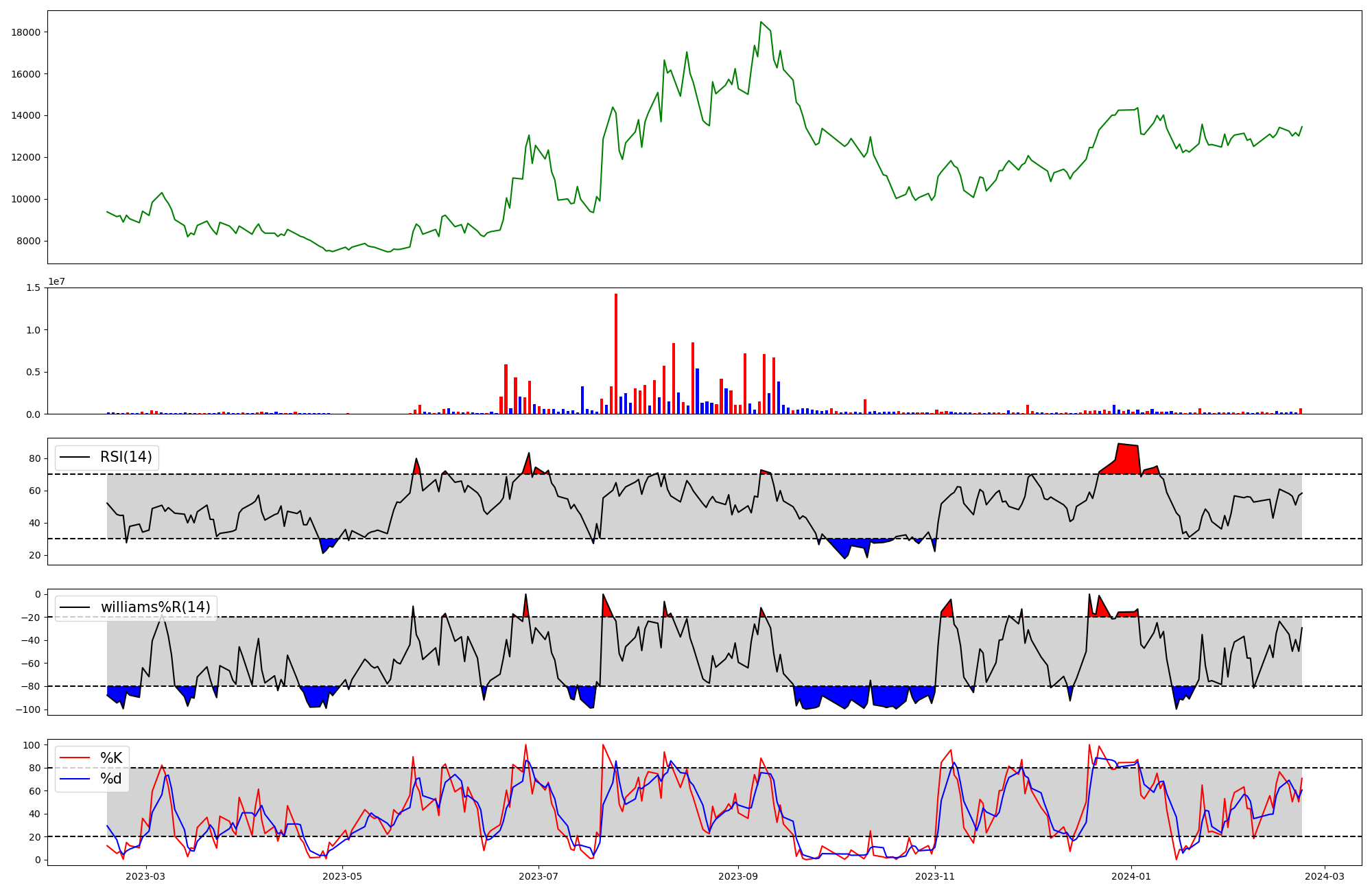The image size is (1372, 892).
Task: Click the 2023-11 x-axis date label
Action: 935,876
